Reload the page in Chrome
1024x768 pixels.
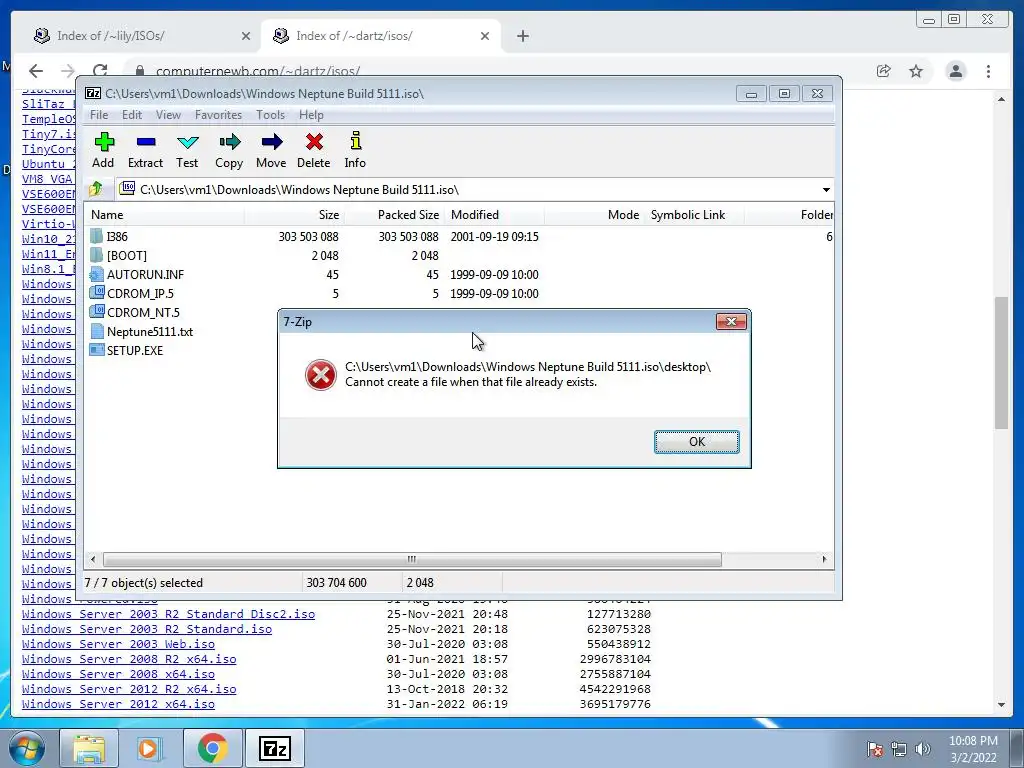pyautogui.click(x=100, y=71)
